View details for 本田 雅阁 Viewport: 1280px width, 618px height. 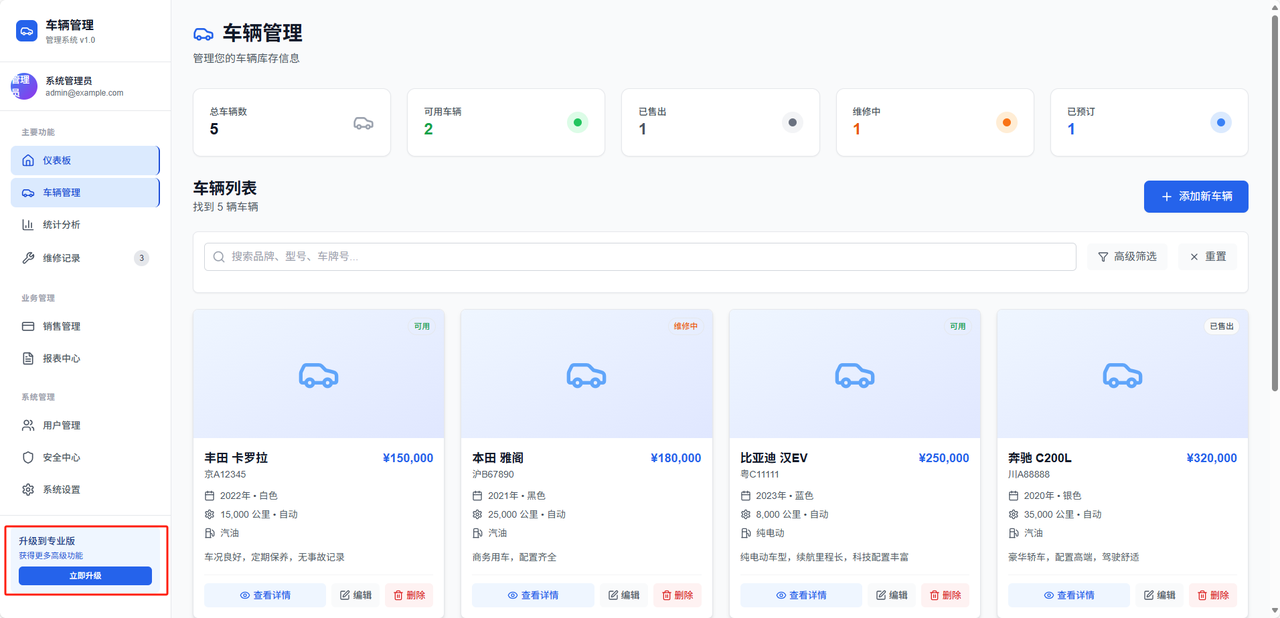pos(533,595)
